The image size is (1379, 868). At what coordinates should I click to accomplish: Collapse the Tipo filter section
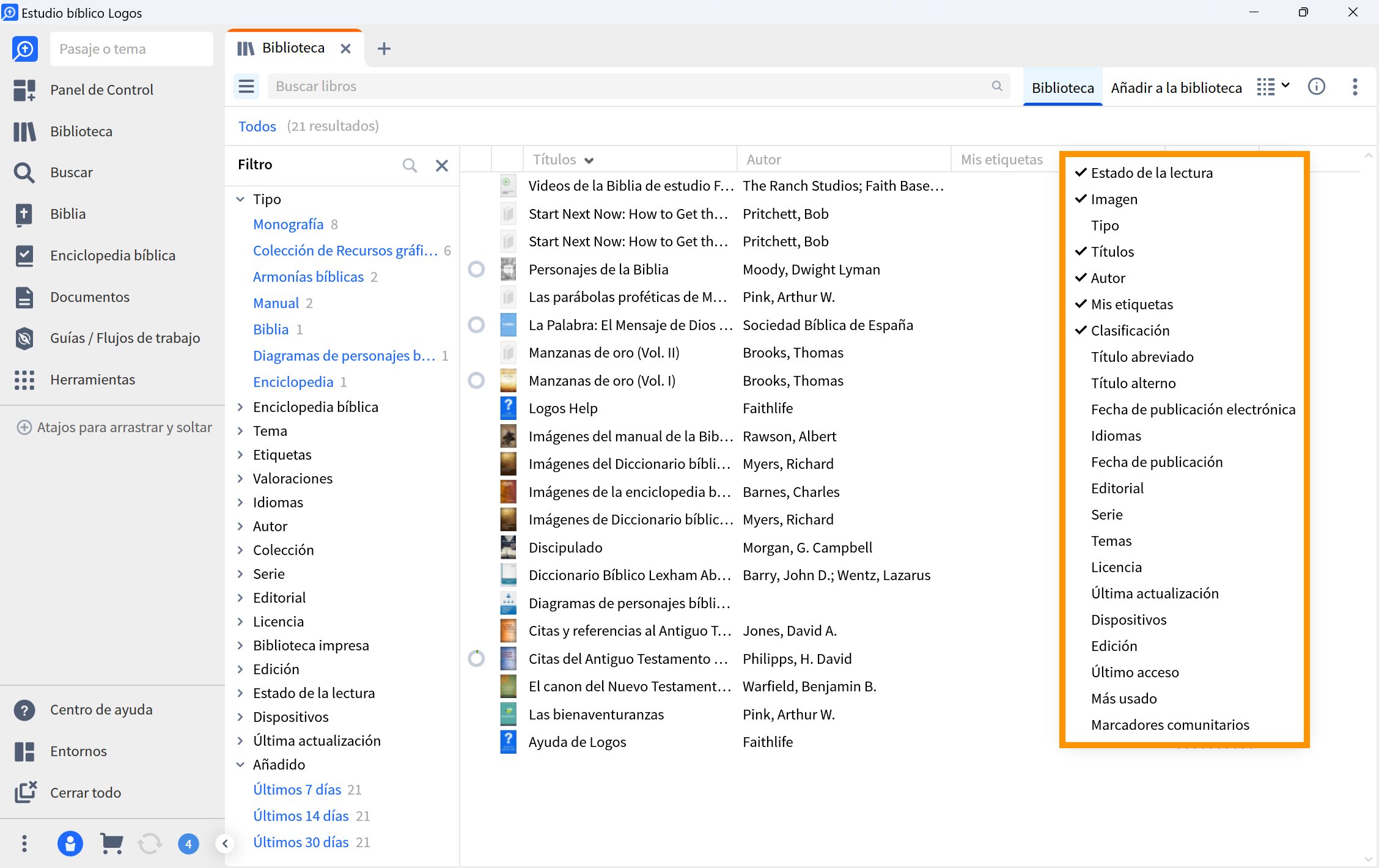[240, 199]
